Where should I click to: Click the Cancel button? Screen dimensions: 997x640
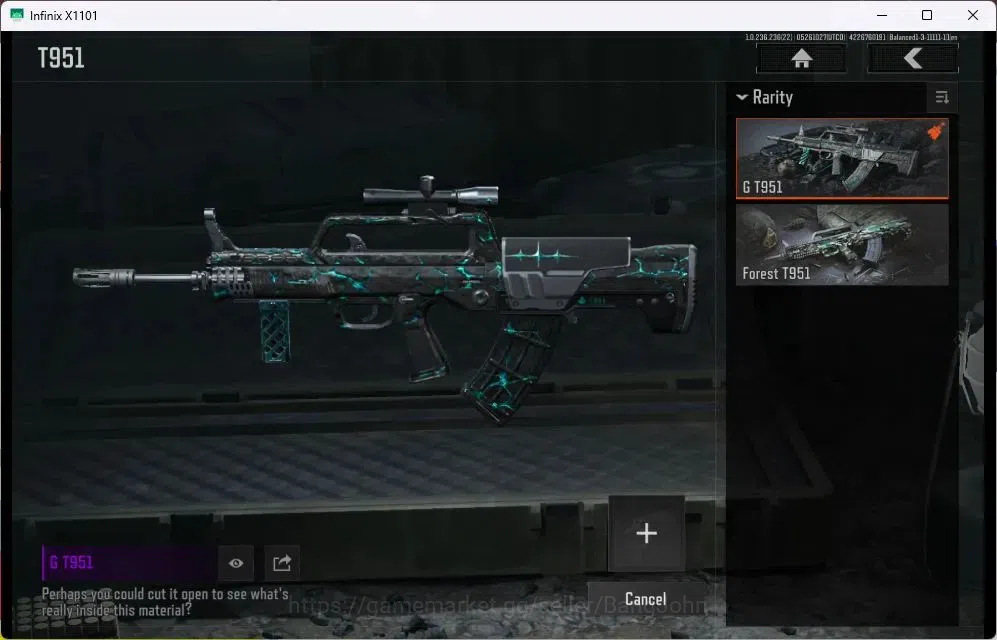(645, 599)
